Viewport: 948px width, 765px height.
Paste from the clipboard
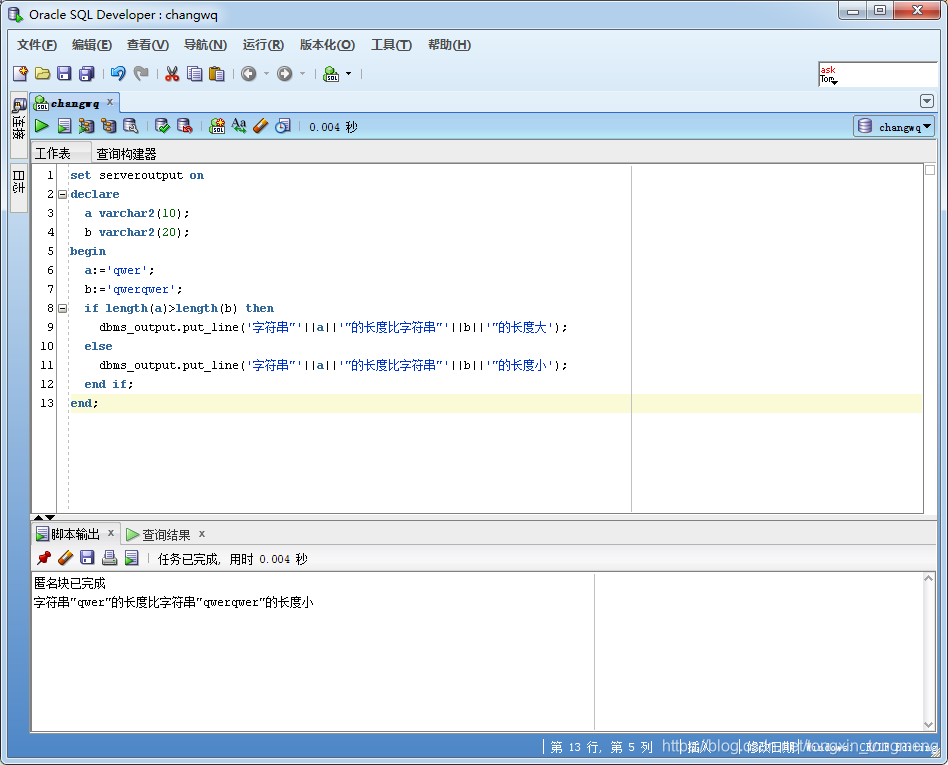tap(215, 73)
